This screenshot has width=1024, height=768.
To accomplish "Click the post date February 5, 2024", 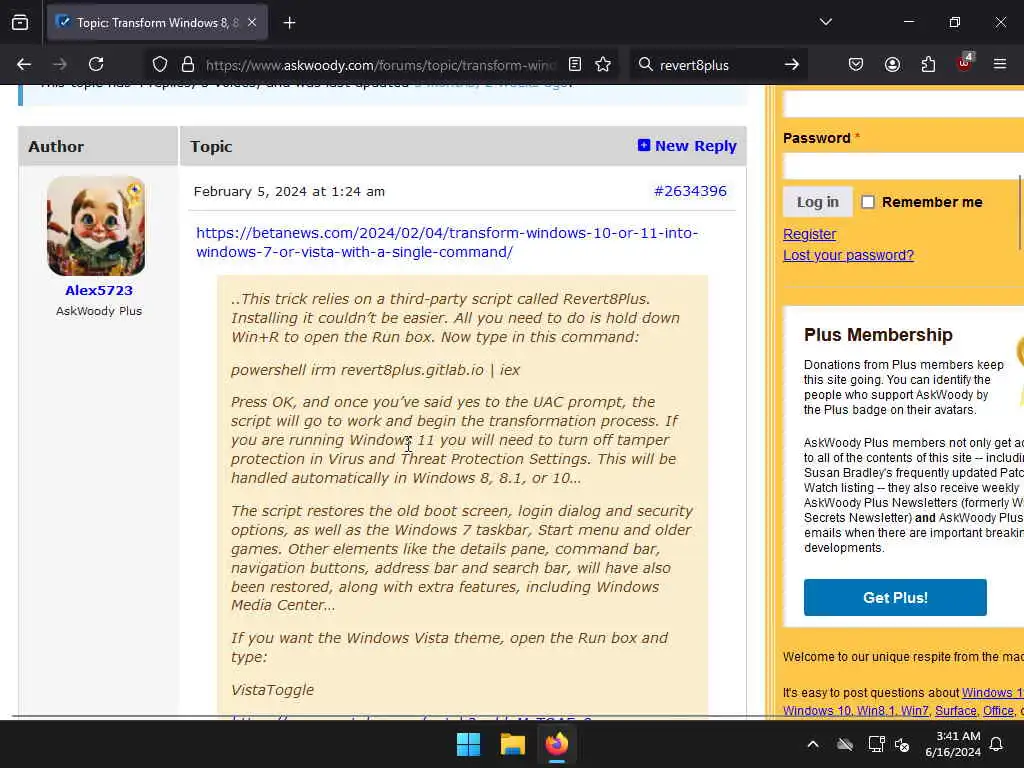I will click(x=289, y=191).
